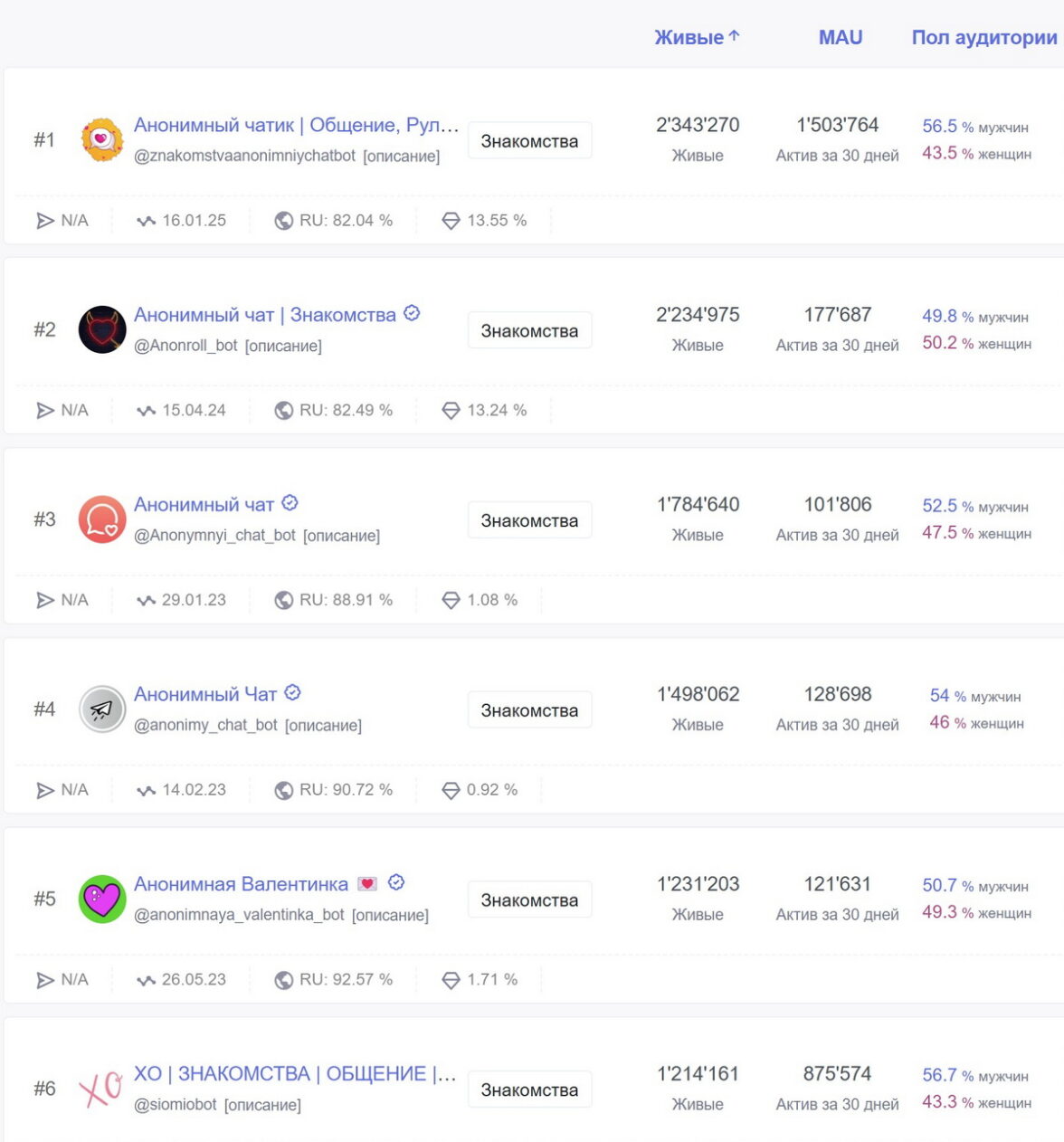
Task: Click the purple heart avatar of Анонимная Валентинка
Action: coord(102,899)
